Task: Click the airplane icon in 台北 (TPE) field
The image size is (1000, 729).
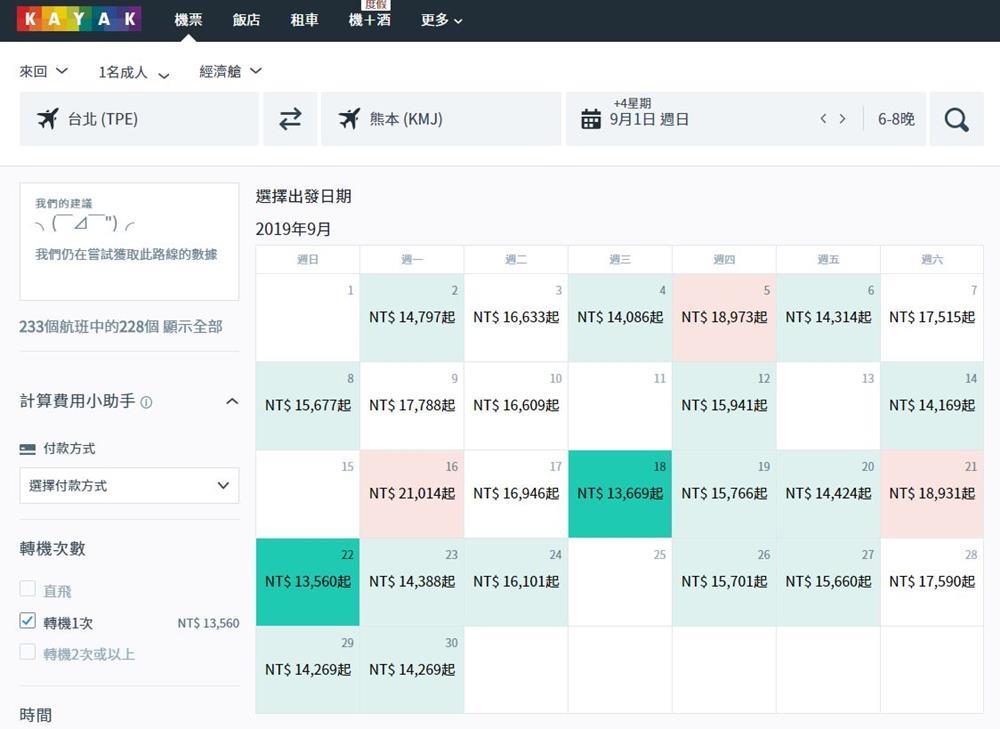Action: coord(48,119)
